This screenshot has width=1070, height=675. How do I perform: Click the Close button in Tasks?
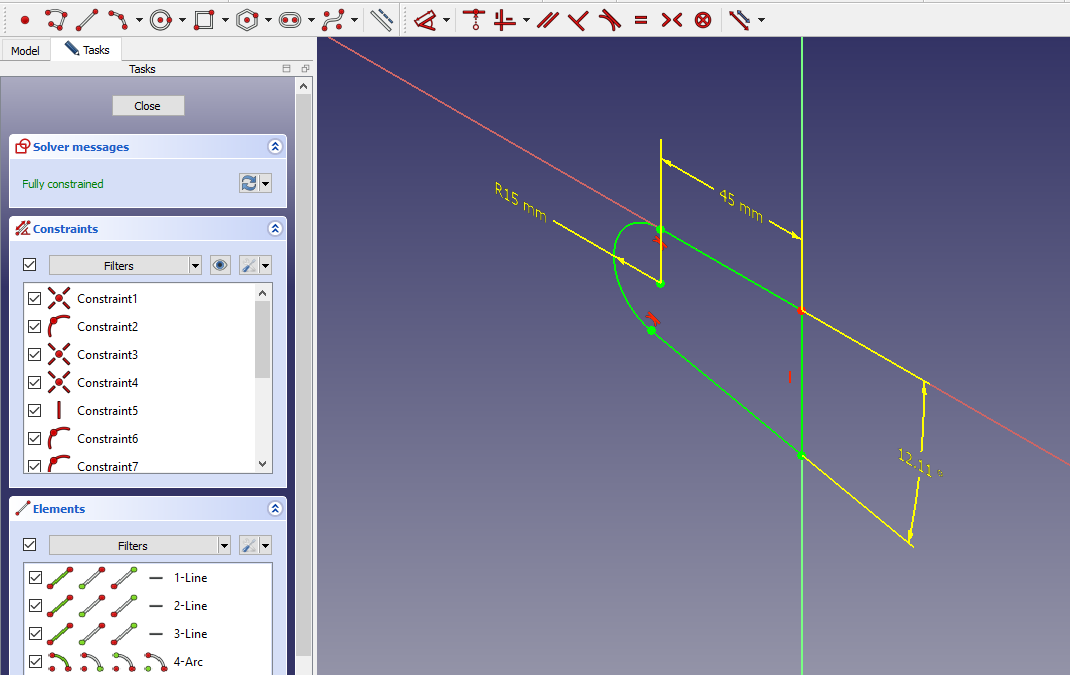(148, 106)
